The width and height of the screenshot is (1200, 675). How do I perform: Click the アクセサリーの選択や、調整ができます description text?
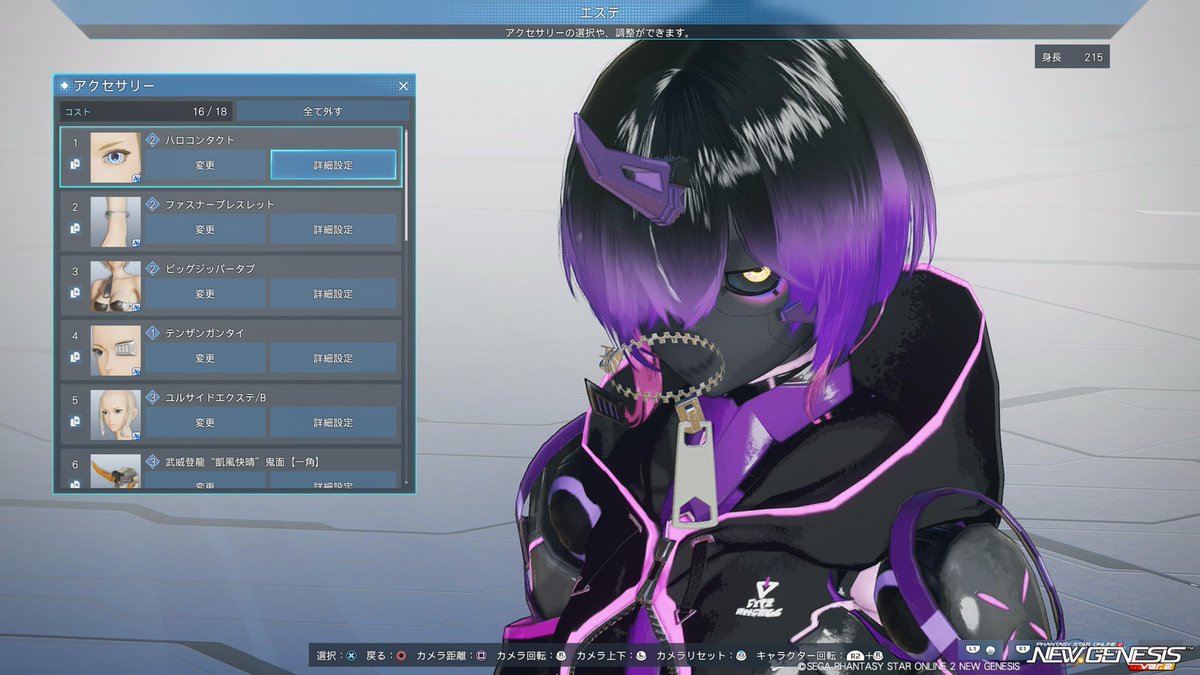pyautogui.click(x=600, y=32)
